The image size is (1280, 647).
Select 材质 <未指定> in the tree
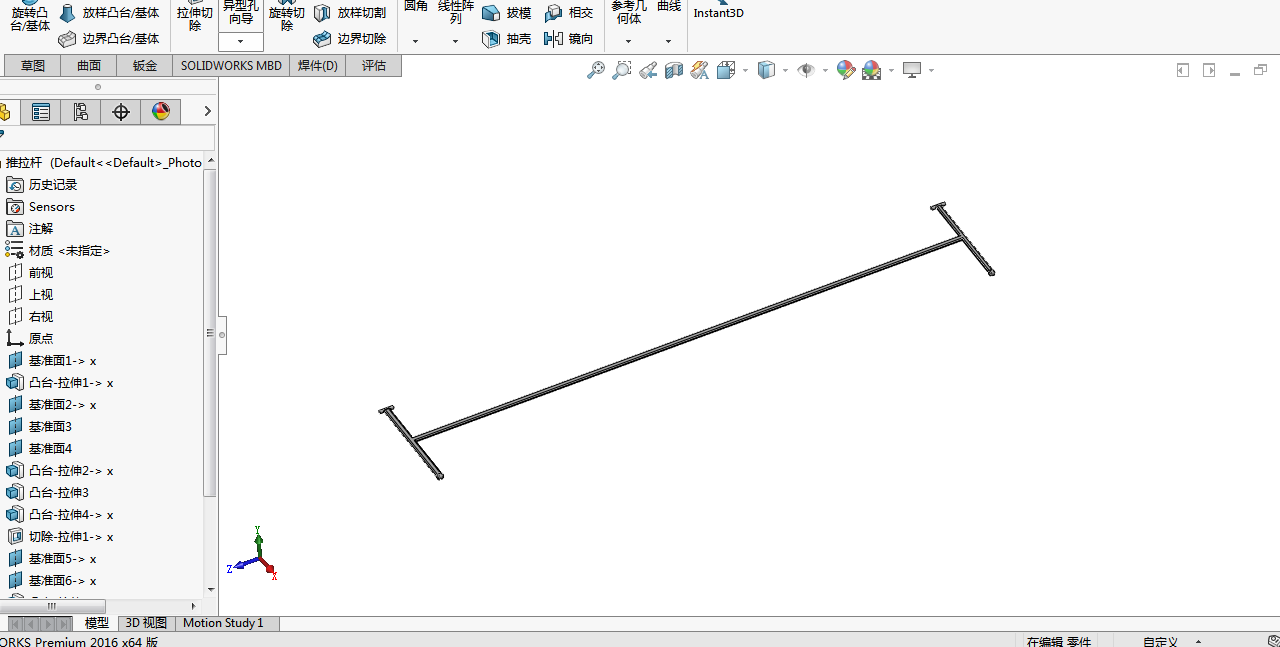pos(58,251)
